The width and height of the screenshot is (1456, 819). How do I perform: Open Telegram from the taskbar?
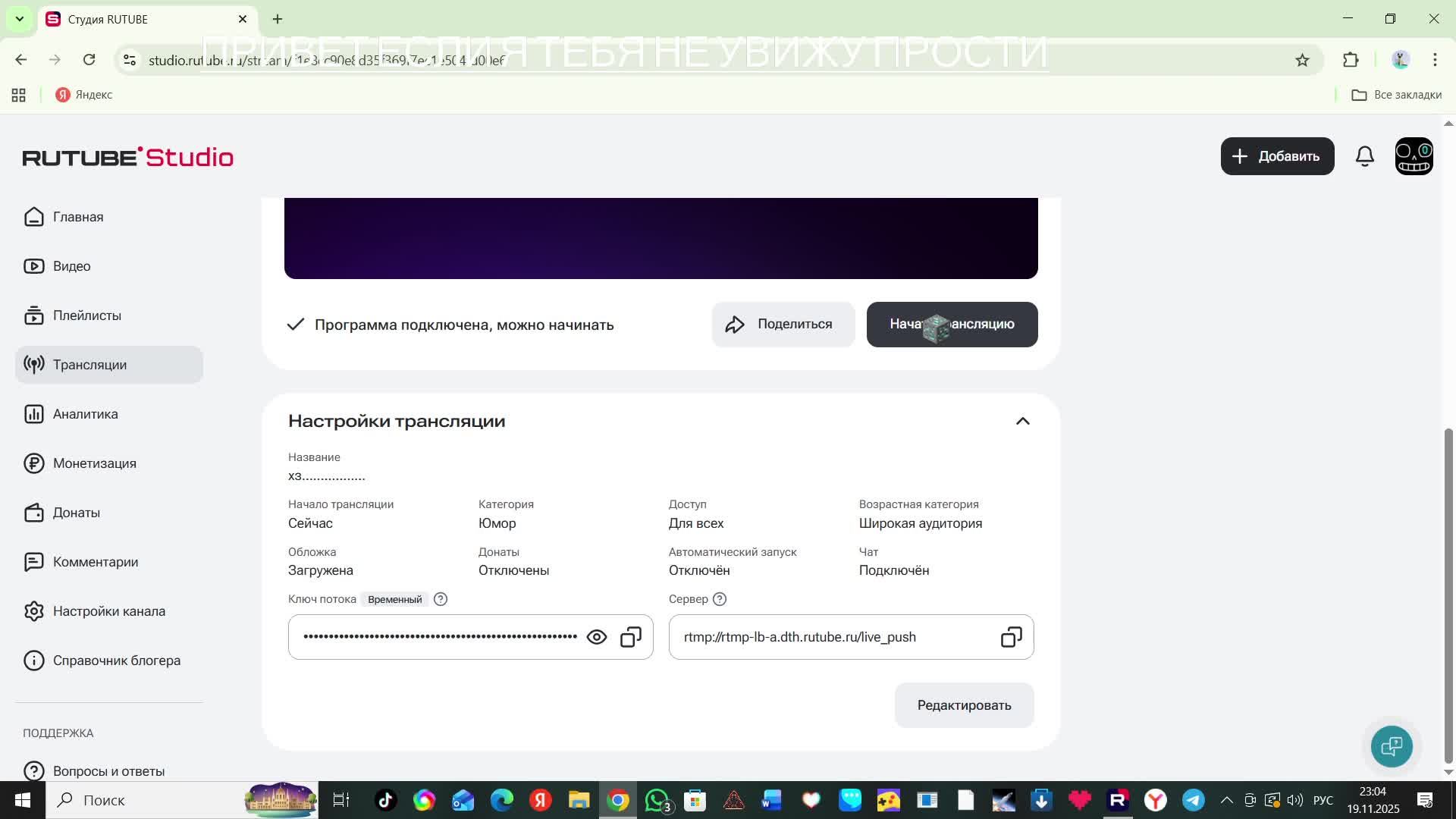tap(1193, 800)
